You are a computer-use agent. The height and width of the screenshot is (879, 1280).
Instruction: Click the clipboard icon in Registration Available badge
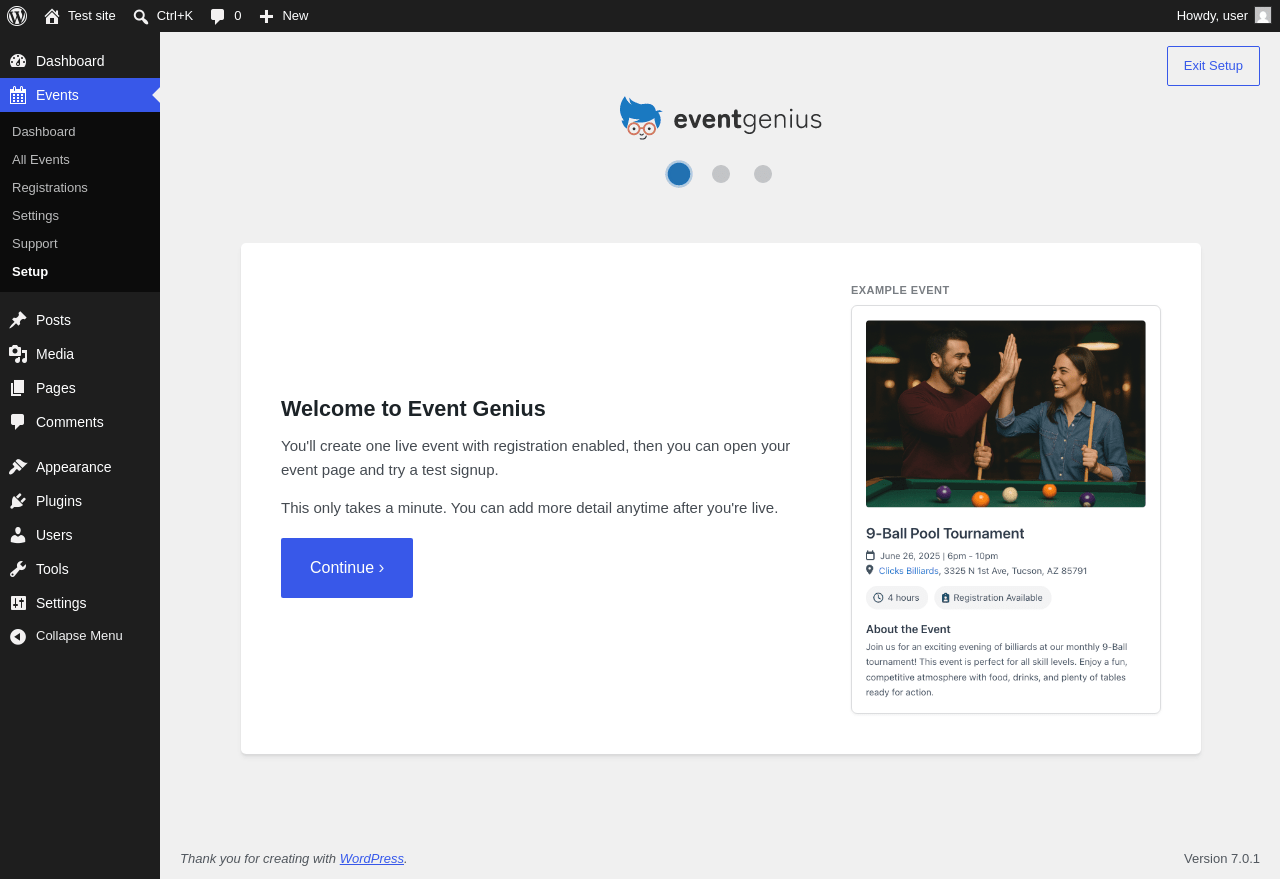coord(946,598)
